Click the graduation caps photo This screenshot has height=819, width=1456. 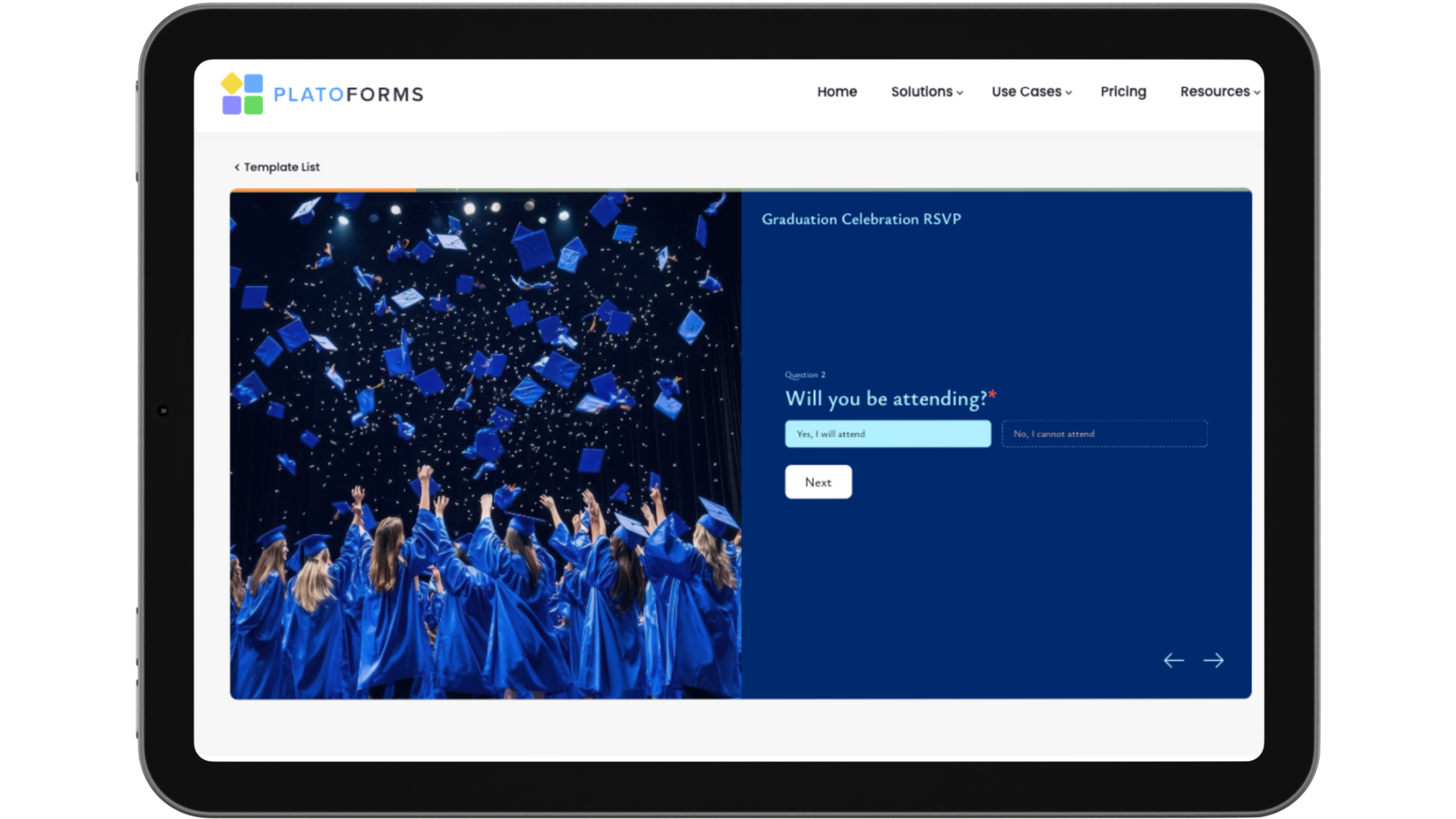point(486,444)
